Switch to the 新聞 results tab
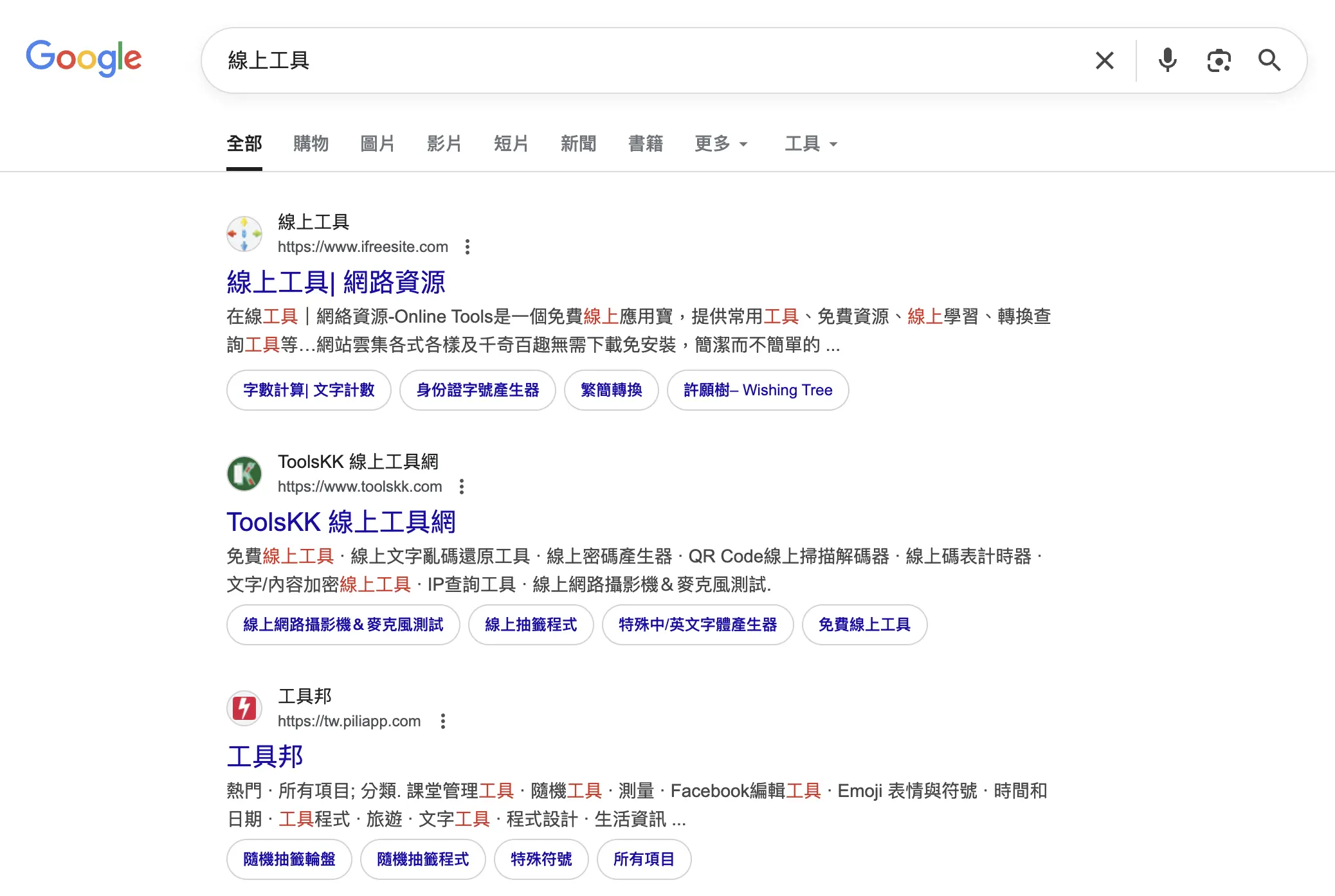 578,144
